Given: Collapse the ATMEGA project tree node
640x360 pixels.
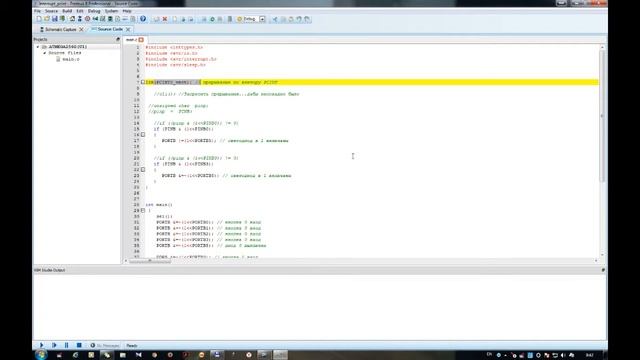Looking at the screenshot, I should tap(38, 47).
